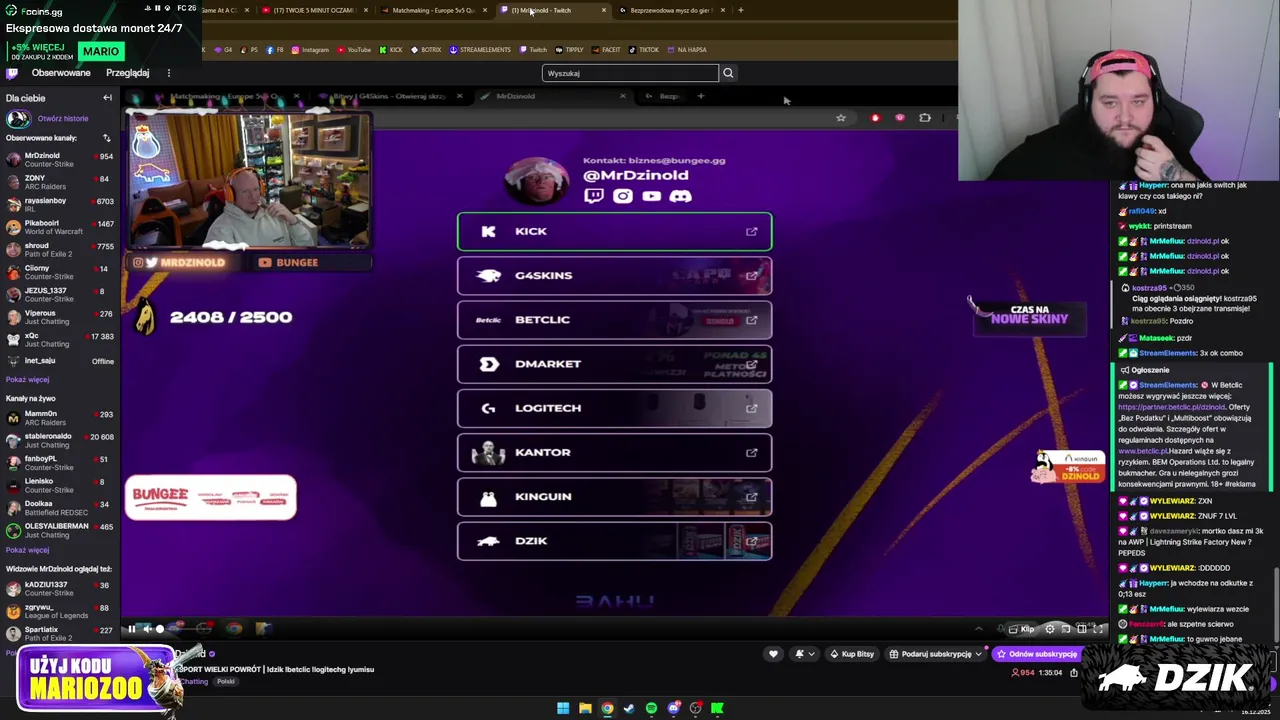Open the shroud channel in sidebar
This screenshot has height=720, width=1280.
coord(60,250)
